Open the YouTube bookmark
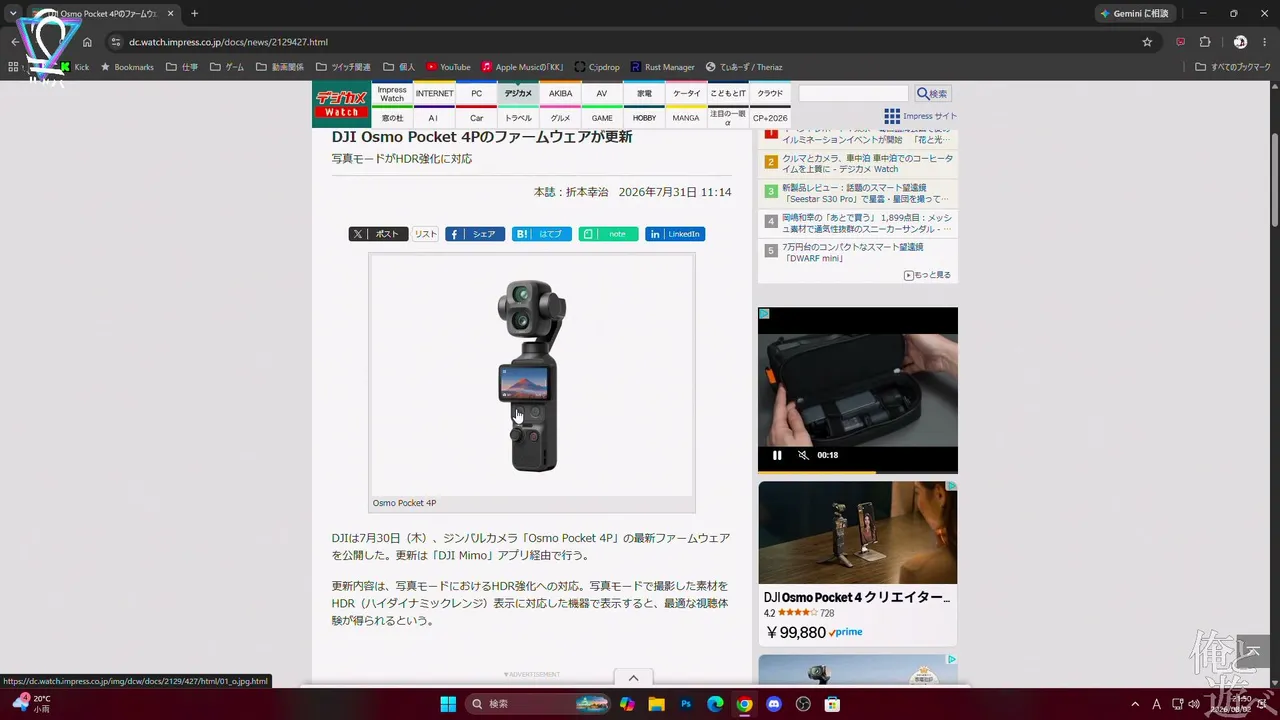This screenshot has height=720, width=1280. pos(448,67)
